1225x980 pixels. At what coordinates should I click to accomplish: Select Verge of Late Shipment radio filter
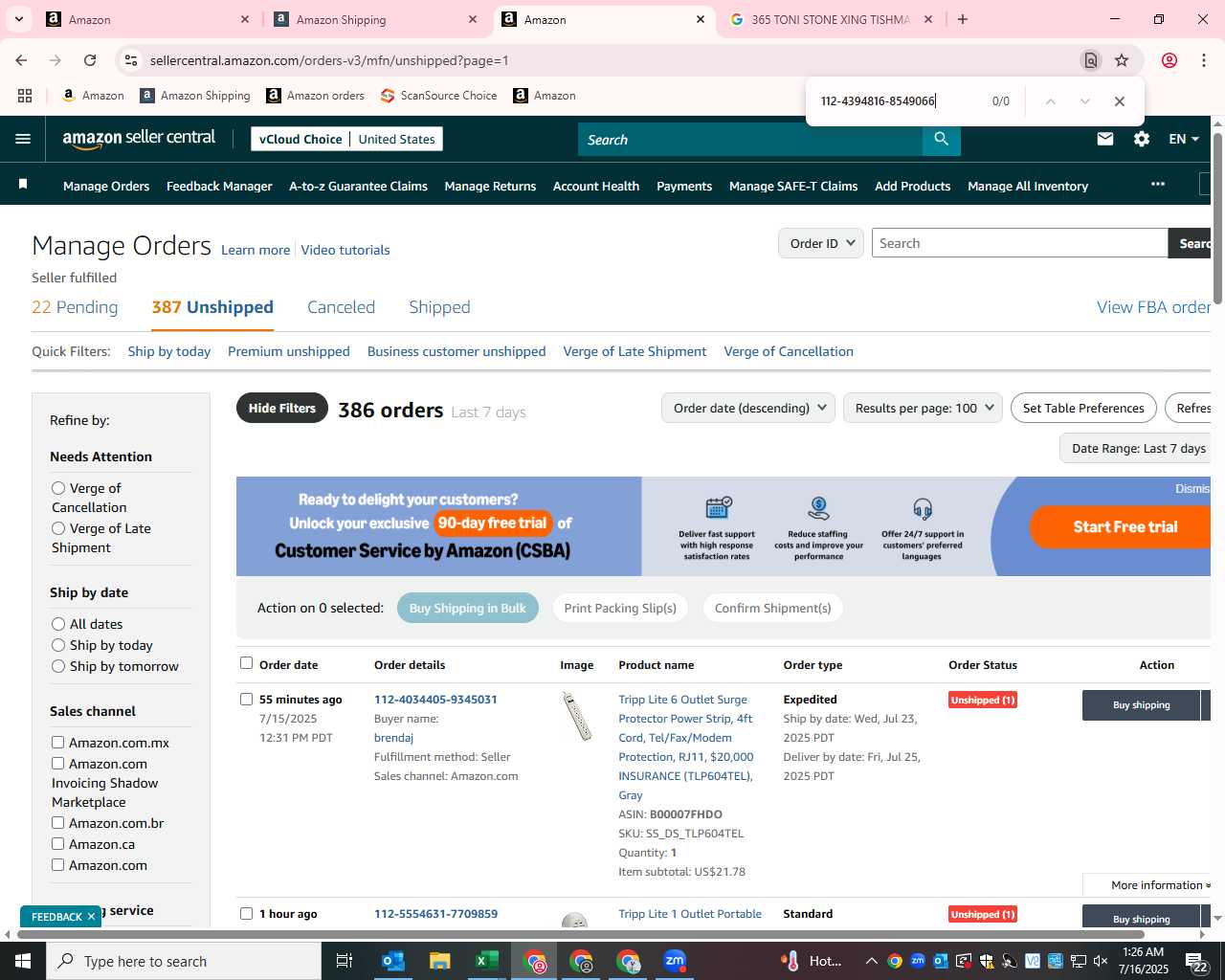pos(58,528)
